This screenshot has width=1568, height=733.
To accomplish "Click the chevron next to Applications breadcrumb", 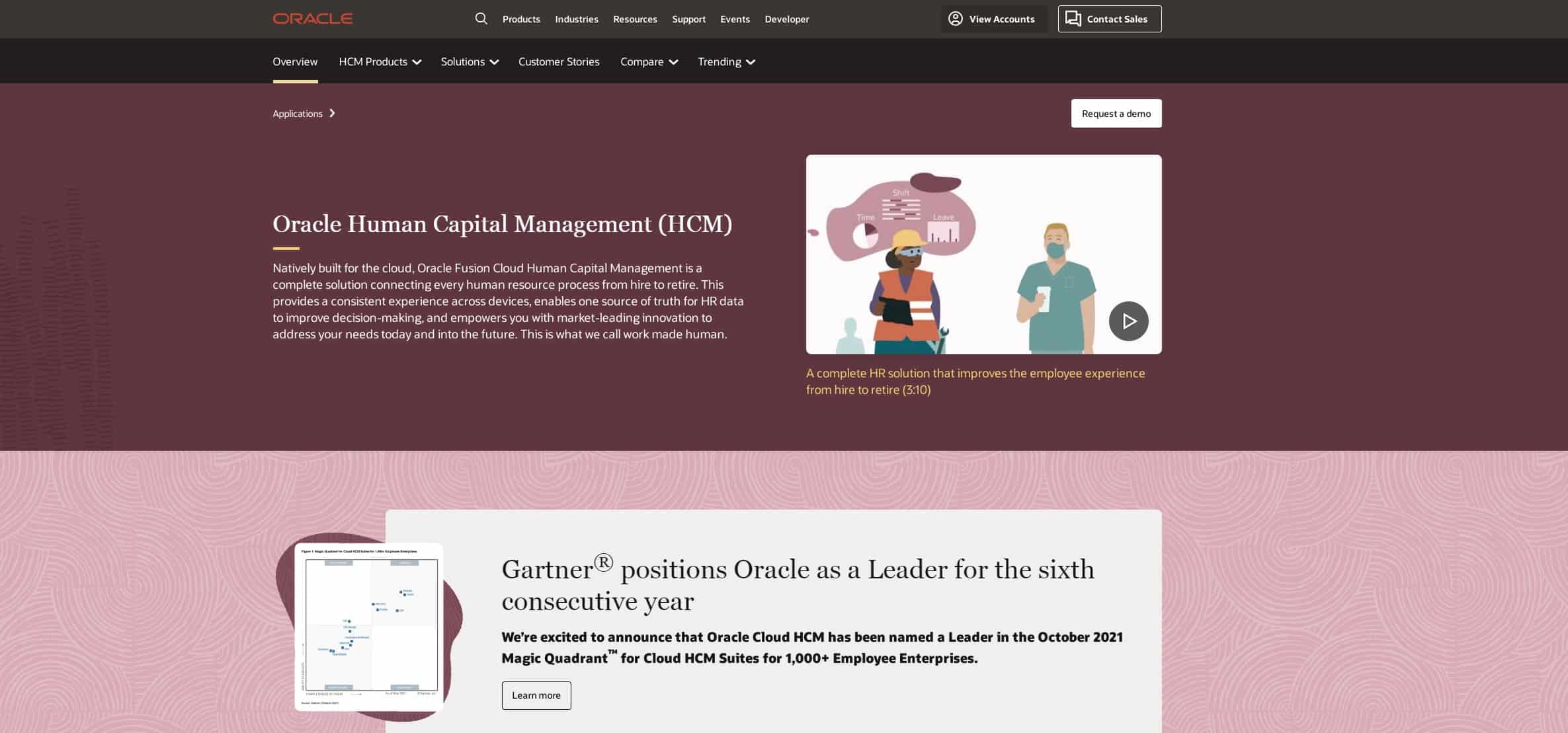I will [332, 113].
